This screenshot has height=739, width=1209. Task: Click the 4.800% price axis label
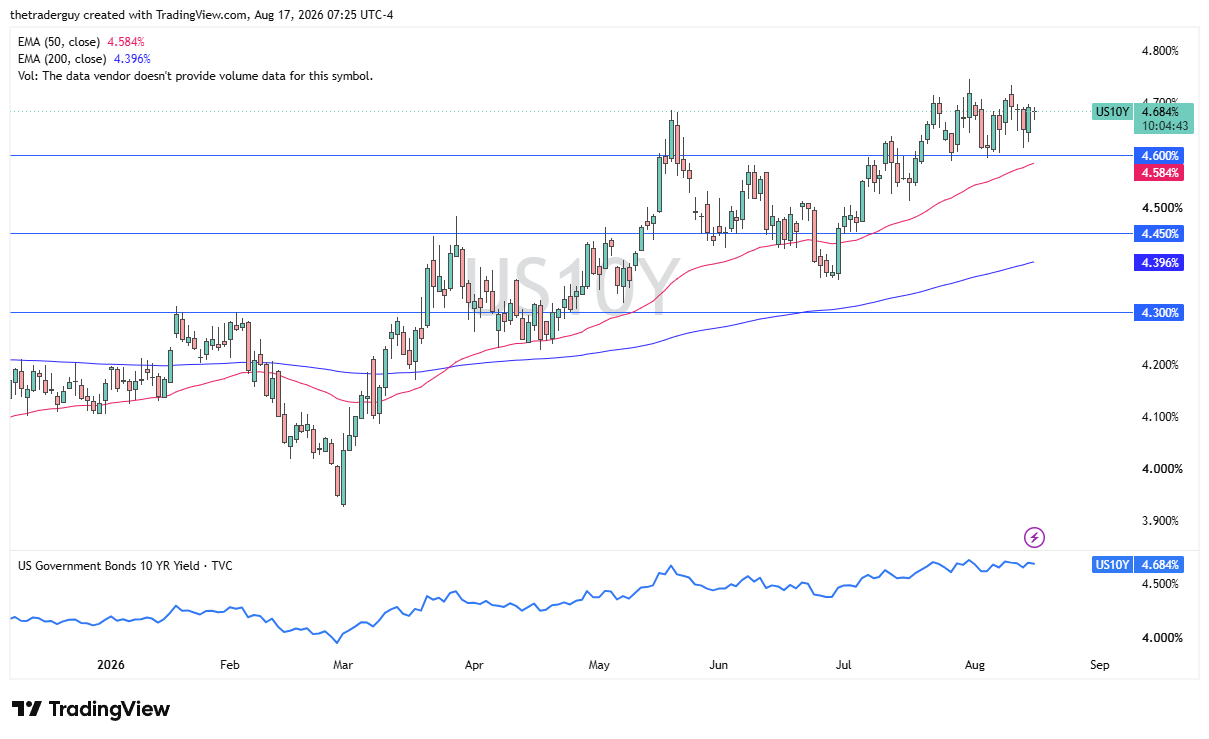pos(1160,51)
